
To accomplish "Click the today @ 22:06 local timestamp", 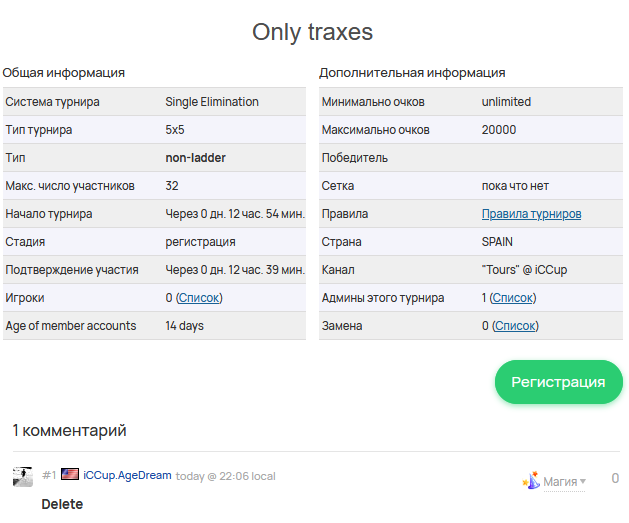I will (x=225, y=476).
